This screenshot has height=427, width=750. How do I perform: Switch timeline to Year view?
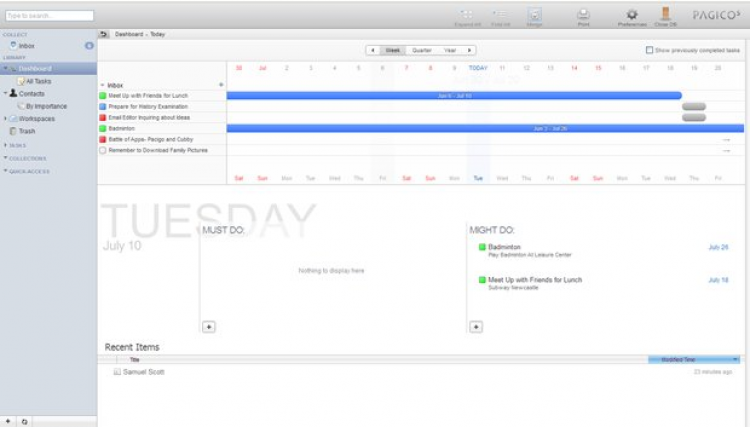point(450,50)
